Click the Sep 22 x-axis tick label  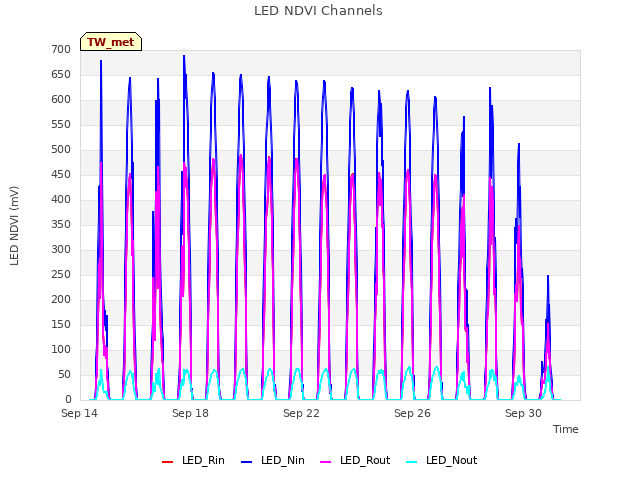click(x=302, y=413)
